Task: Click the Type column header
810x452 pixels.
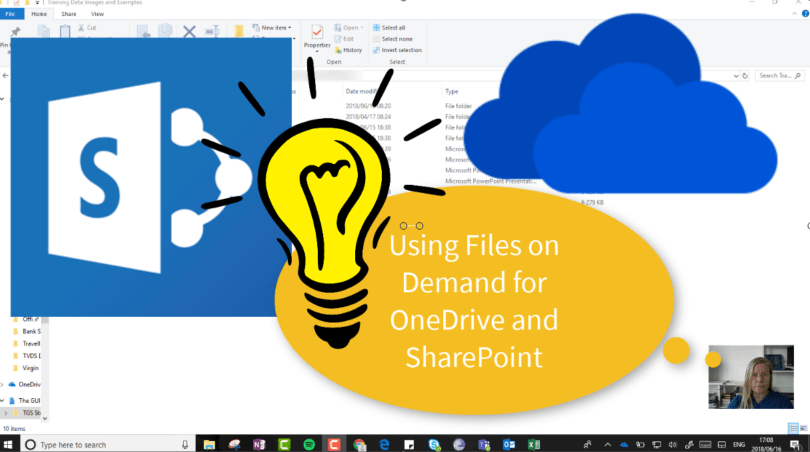Action: click(452, 91)
